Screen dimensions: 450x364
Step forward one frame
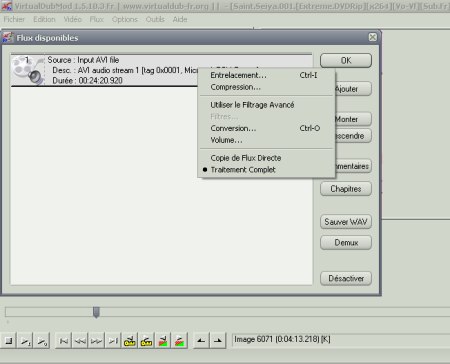(96, 341)
